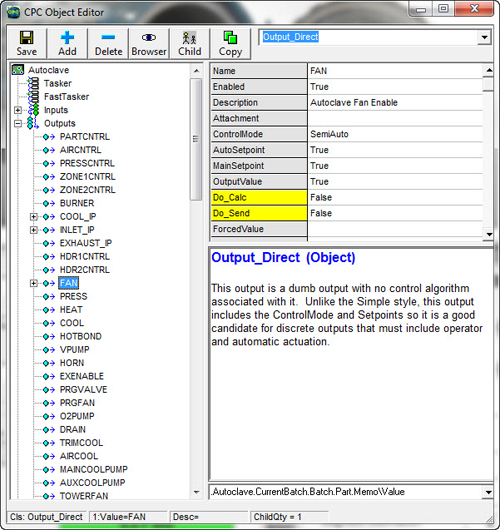Click the Do_Send False value cell
The width and height of the screenshot is (500, 530).
pyautogui.click(x=395, y=213)
